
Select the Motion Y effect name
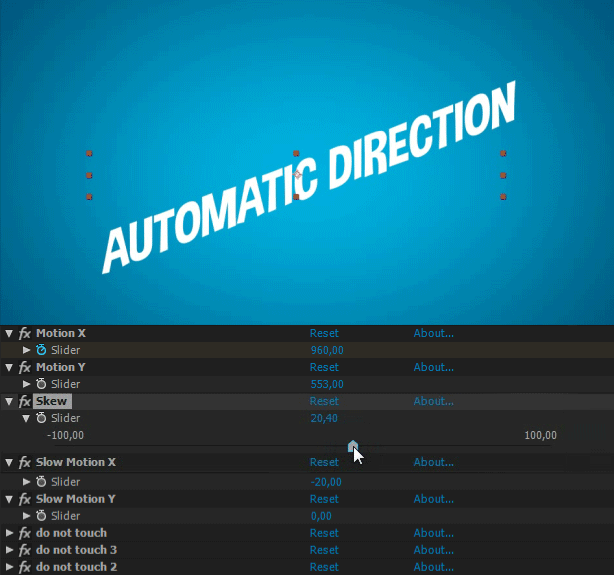click(61, 367)
